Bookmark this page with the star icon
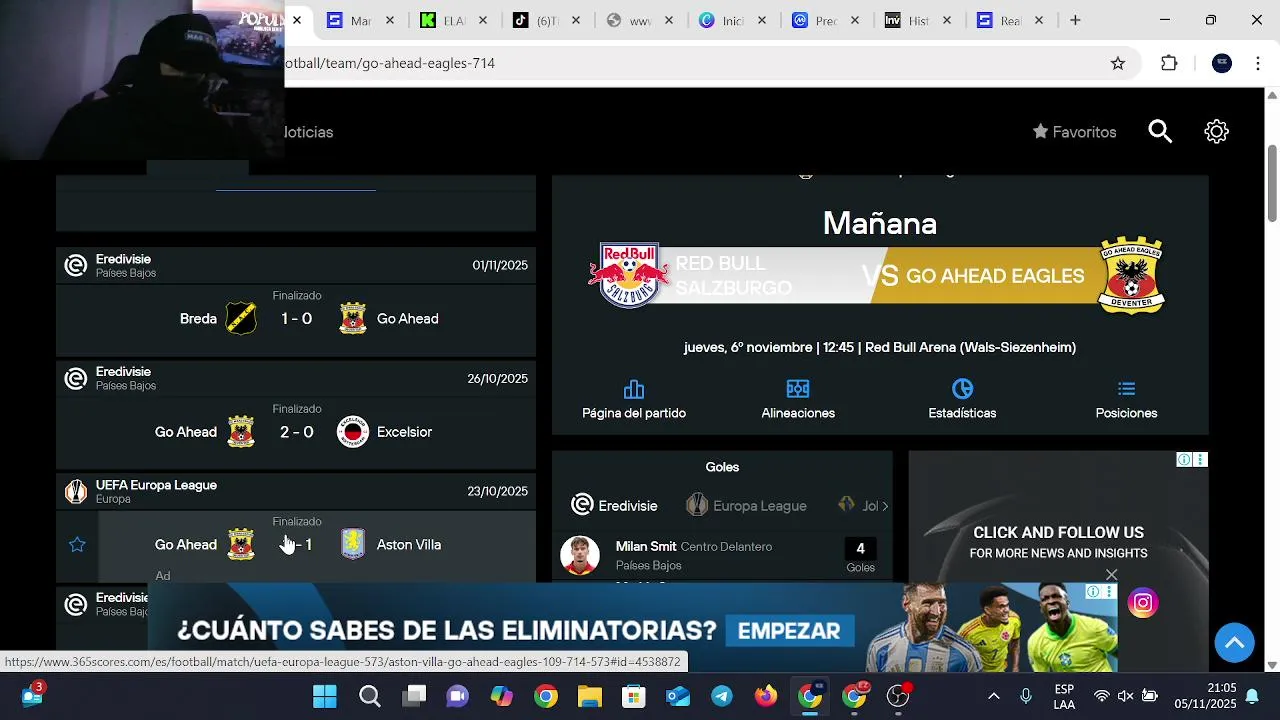1280x720 pixels. [x=1118, y=63]
